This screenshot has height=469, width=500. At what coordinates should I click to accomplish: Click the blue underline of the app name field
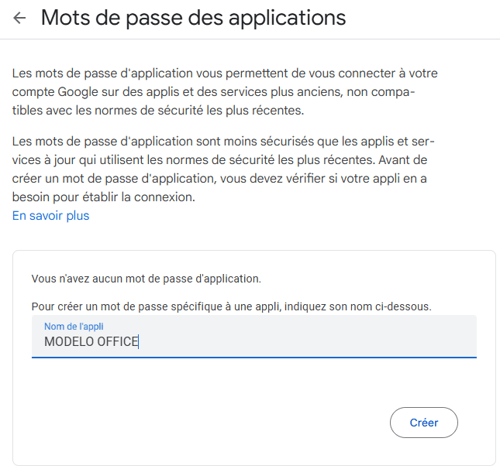[x=254, y=357]
